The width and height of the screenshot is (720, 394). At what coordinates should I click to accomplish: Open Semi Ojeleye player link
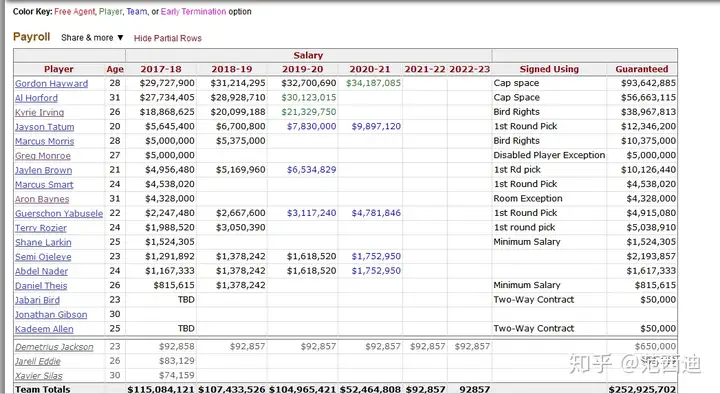pos(43,257)
